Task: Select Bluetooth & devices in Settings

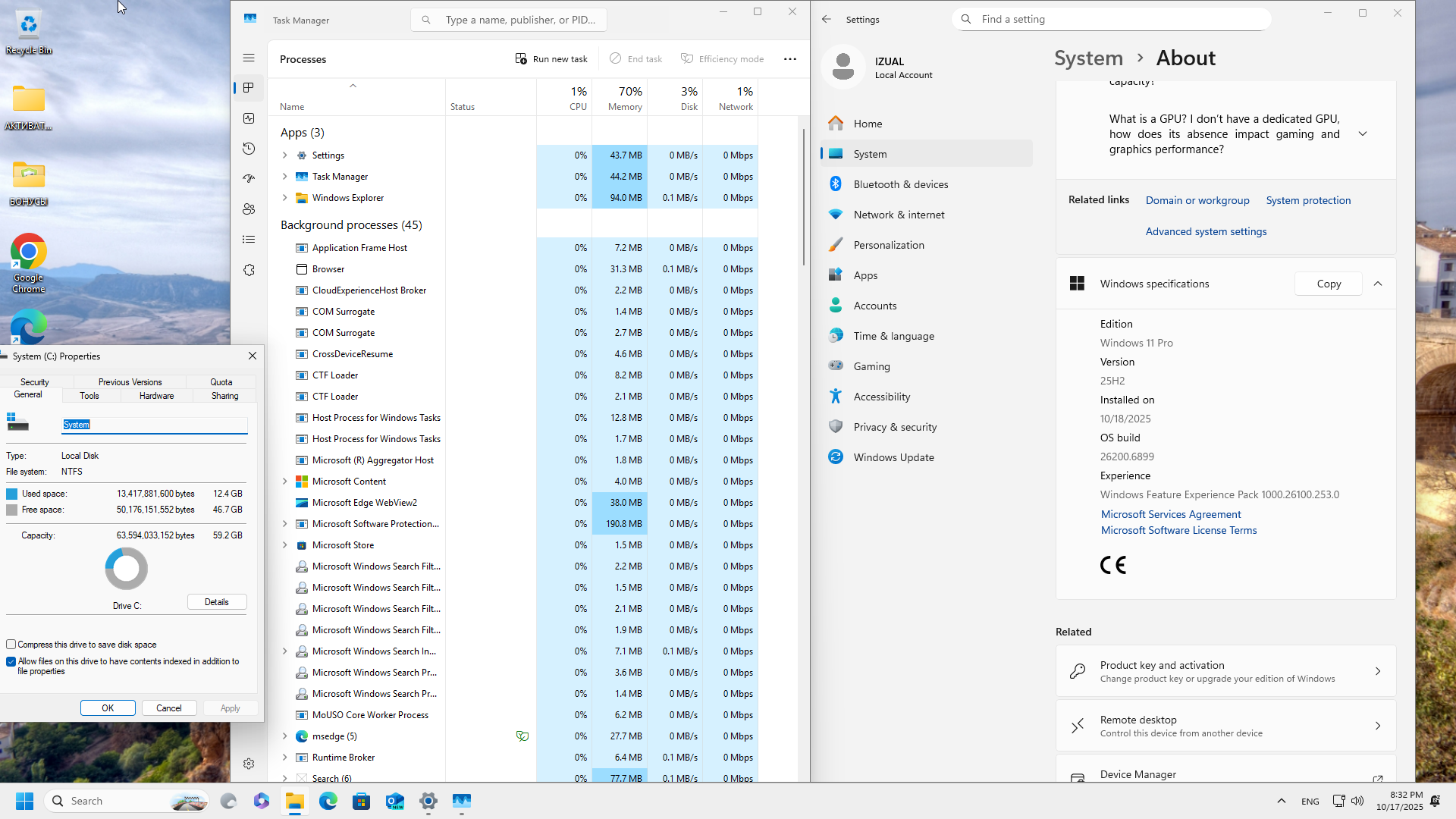Action: pyautogui.click(x=900, y=184)
